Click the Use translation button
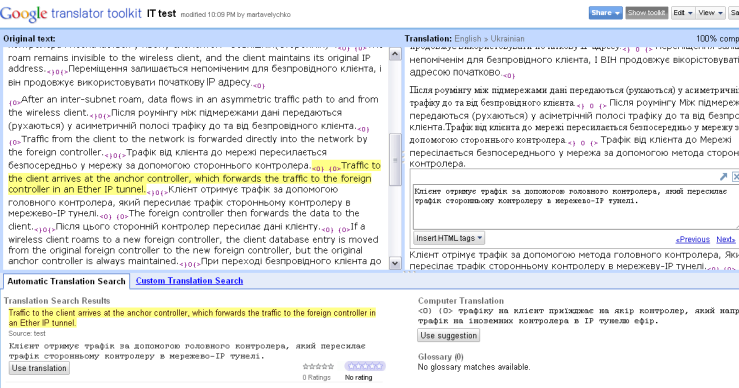The width and height of the screenshot is (739, 388). tap(39, 368)
